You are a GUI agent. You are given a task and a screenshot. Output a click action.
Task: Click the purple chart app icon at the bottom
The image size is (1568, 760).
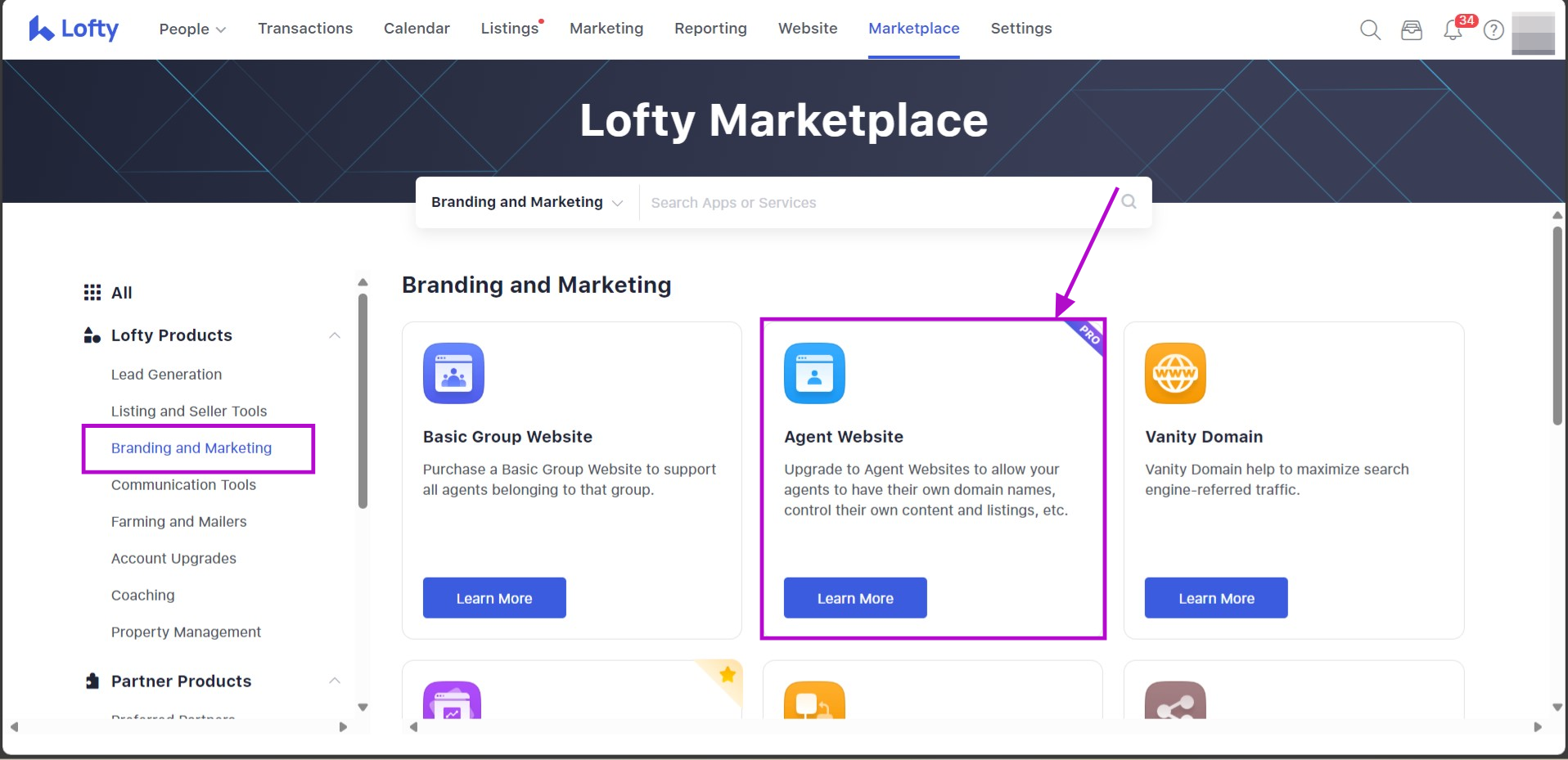pyautogui.click(x=452, y=700)
